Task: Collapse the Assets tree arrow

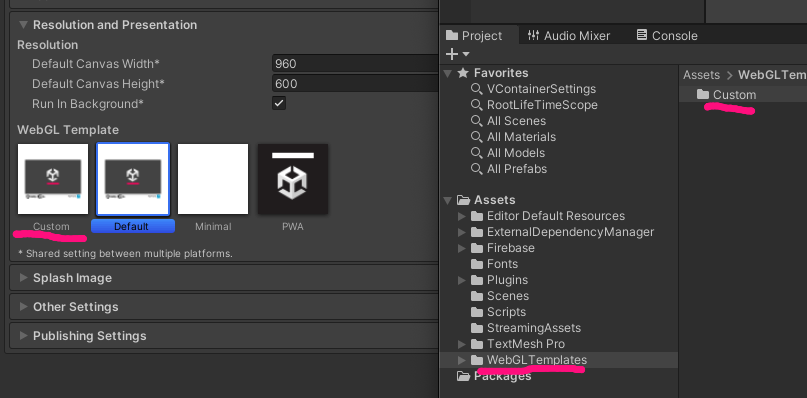Action: (x=448, y=200)
